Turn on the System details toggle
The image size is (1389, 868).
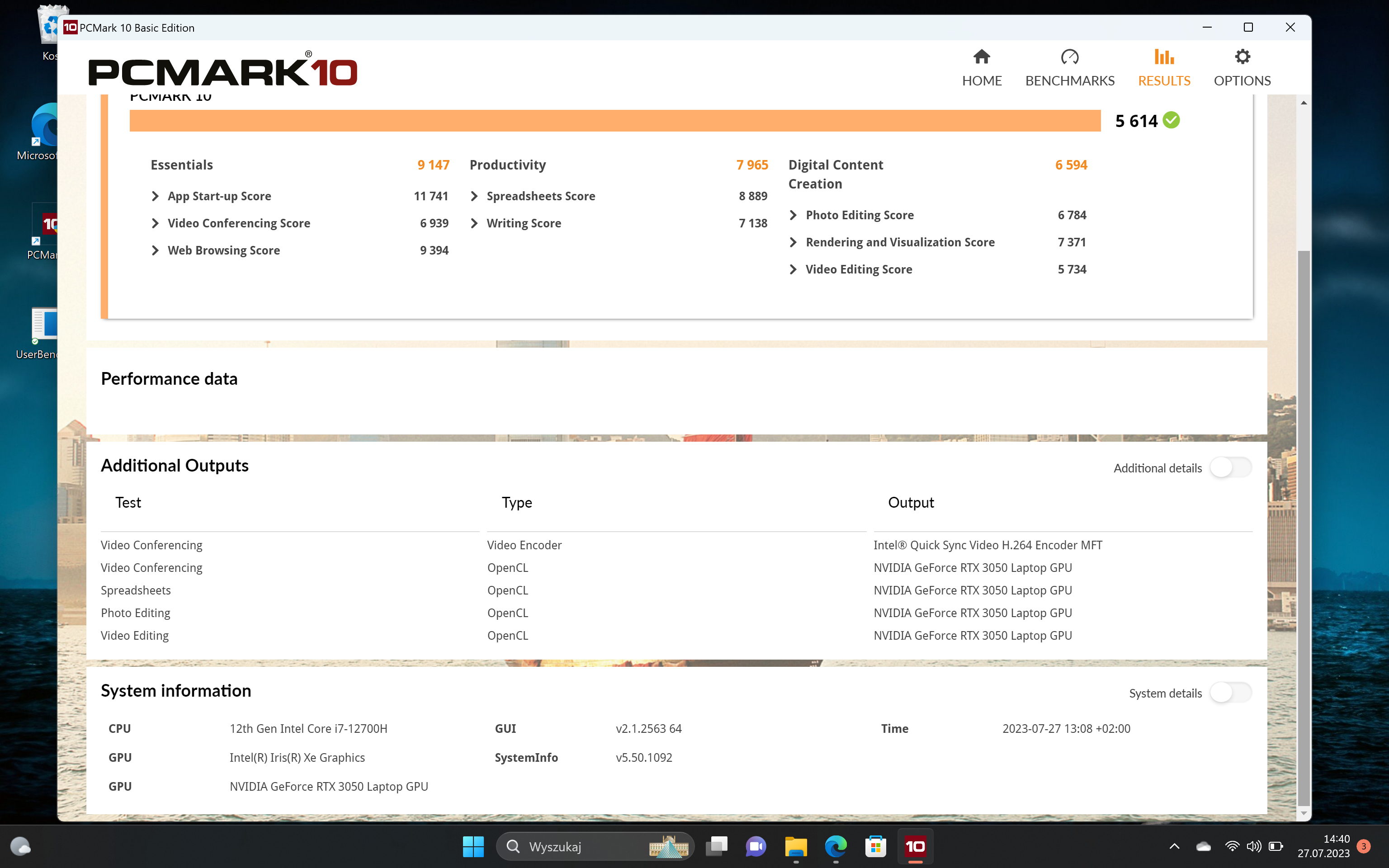pos(1231,692)
